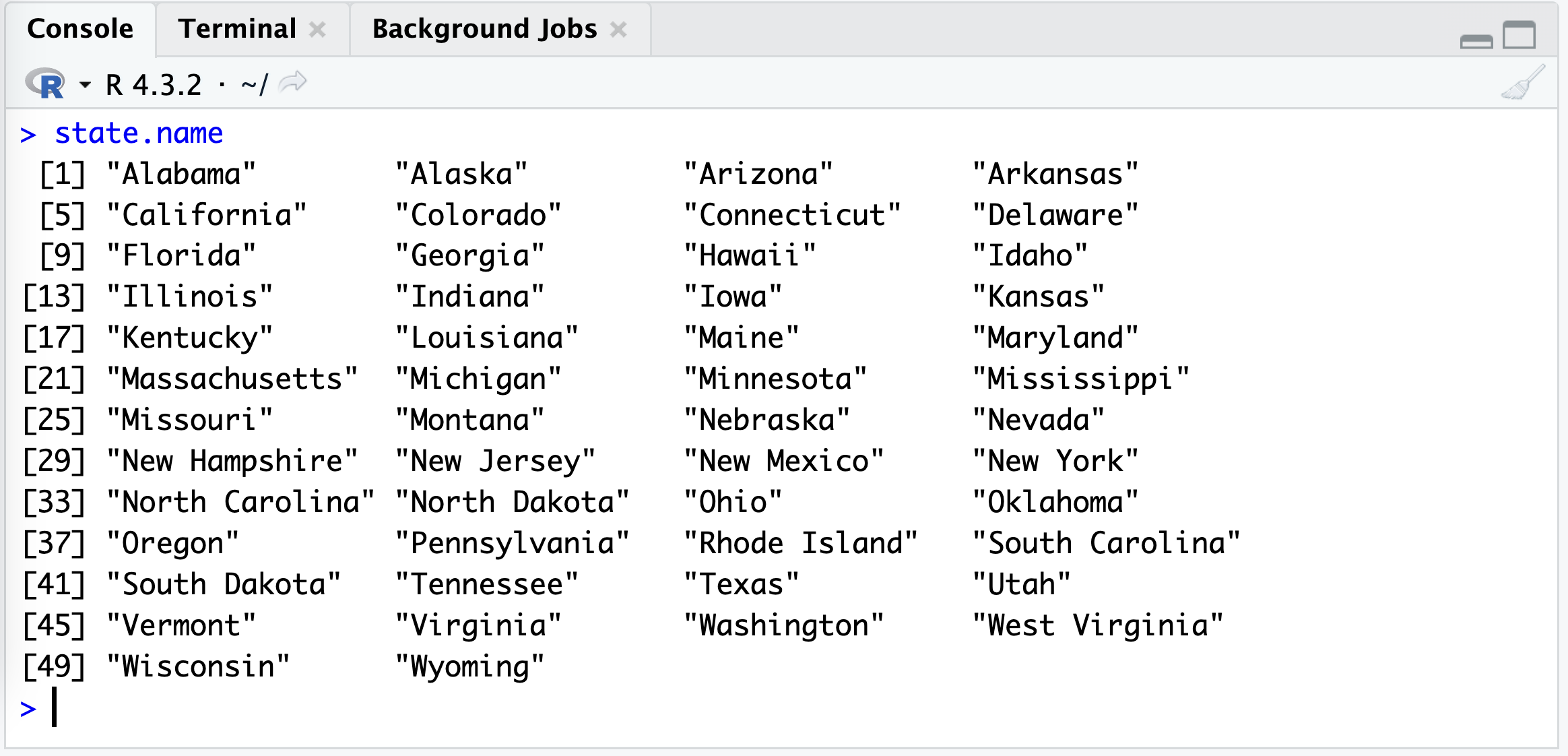Click the "Texas" output entry
This screenshot has height=756, width=1568.
click(742, 584)
